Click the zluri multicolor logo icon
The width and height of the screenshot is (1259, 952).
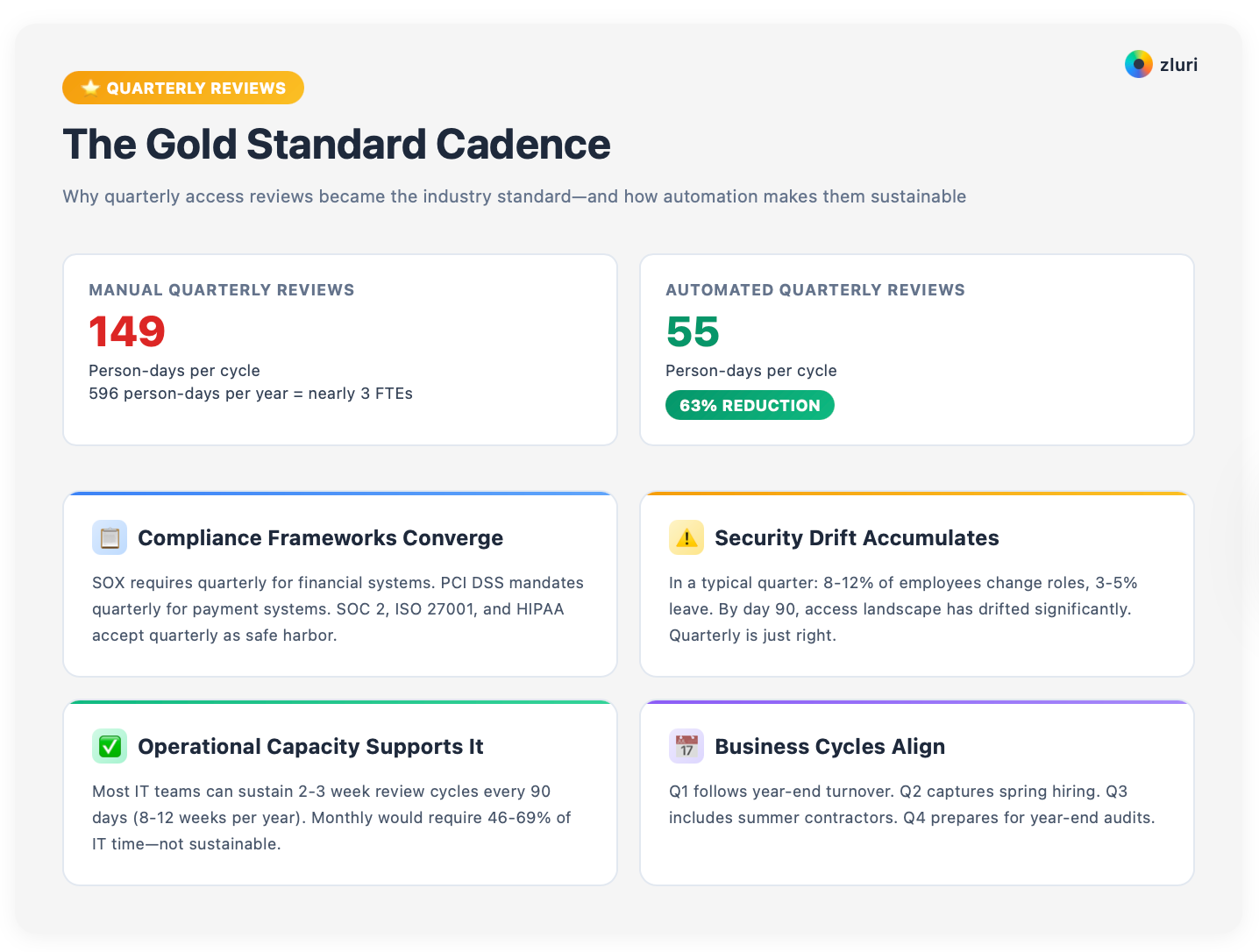[x=1138, y=64]
